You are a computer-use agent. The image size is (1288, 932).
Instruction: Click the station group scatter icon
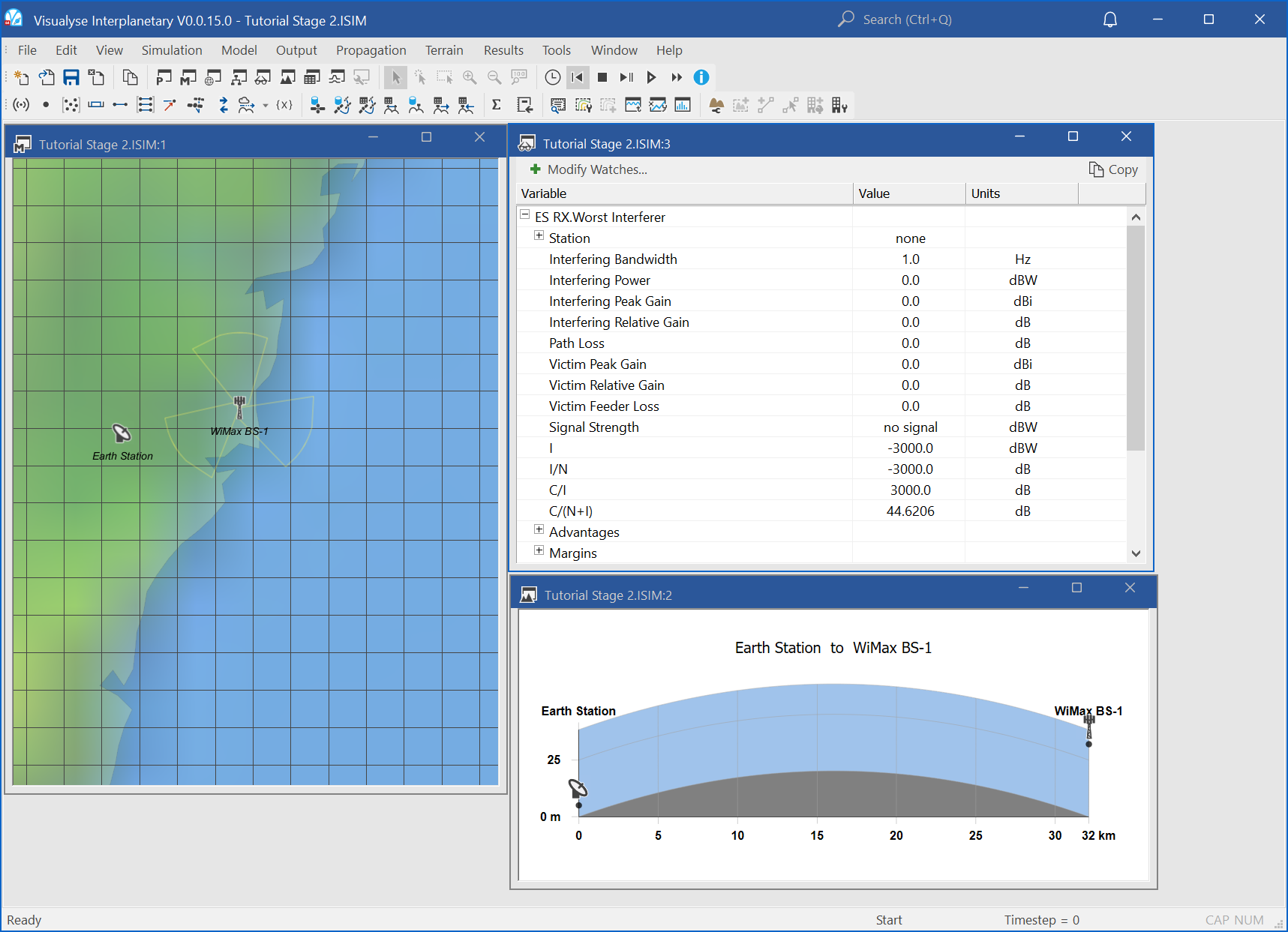coord(71,105)
